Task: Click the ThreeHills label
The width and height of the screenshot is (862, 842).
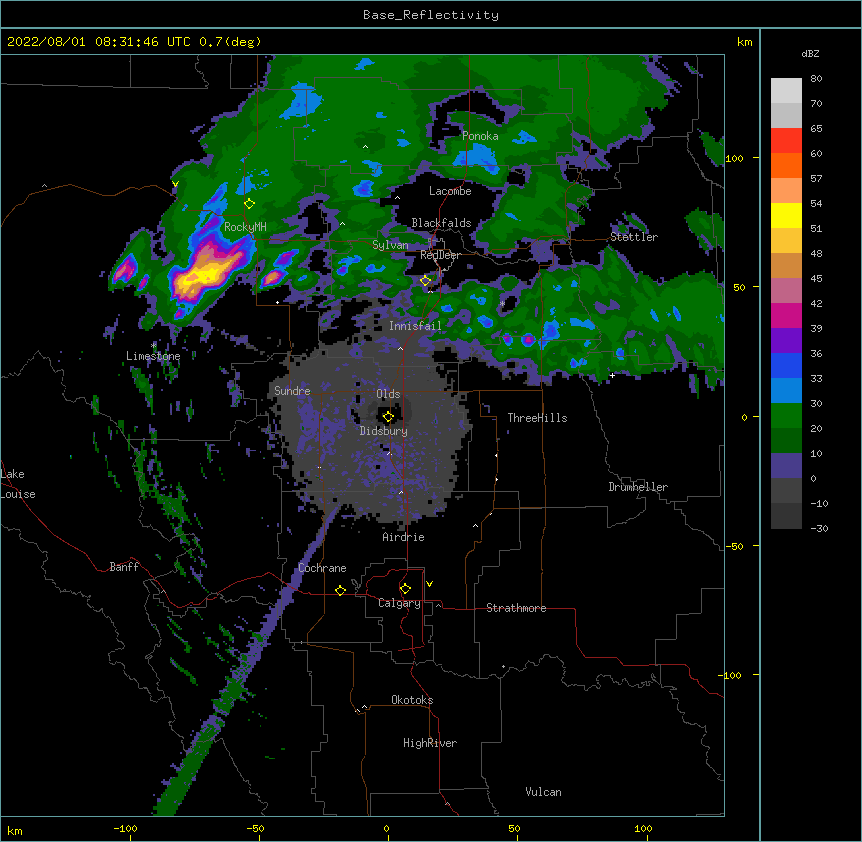Action: tap(537, 418)
